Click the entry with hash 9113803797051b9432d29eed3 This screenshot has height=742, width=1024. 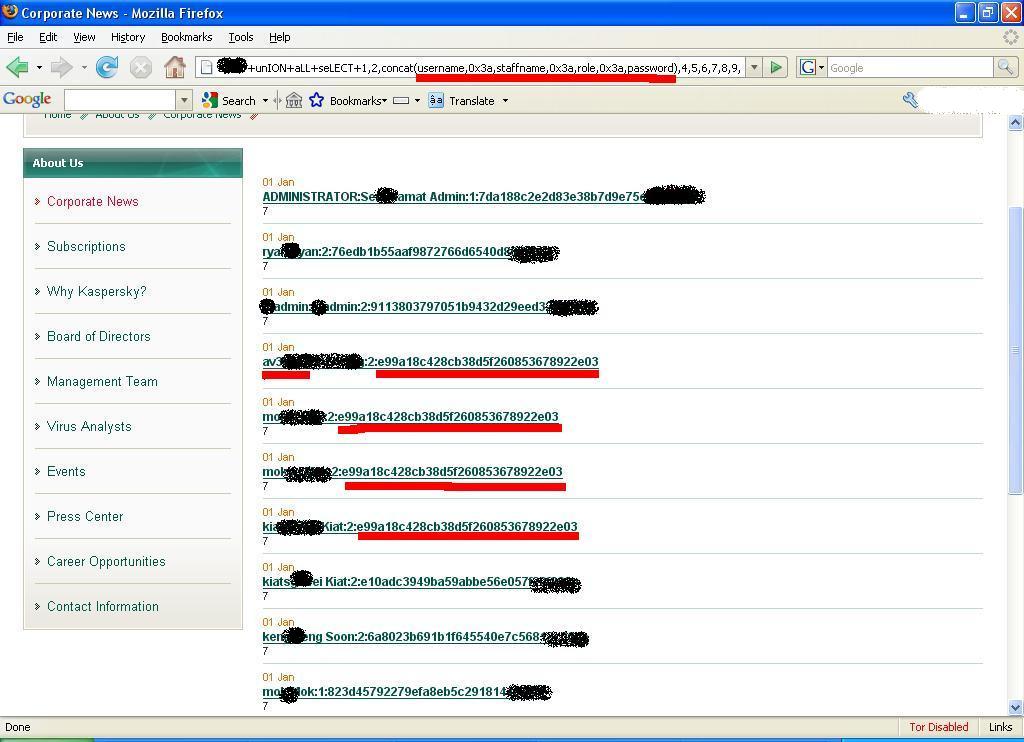click(430, 307)
